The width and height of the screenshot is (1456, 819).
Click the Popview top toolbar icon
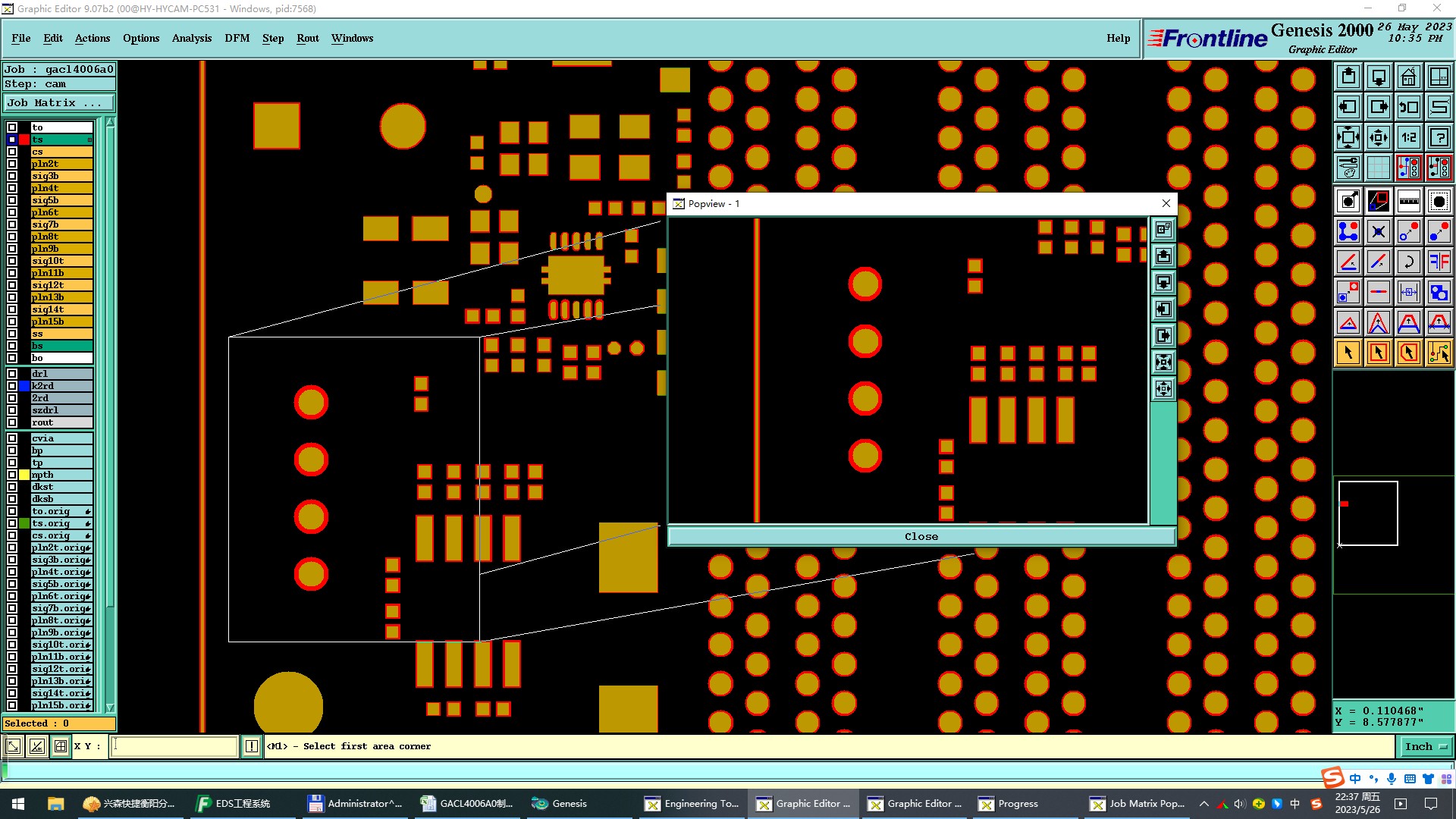1163,230
